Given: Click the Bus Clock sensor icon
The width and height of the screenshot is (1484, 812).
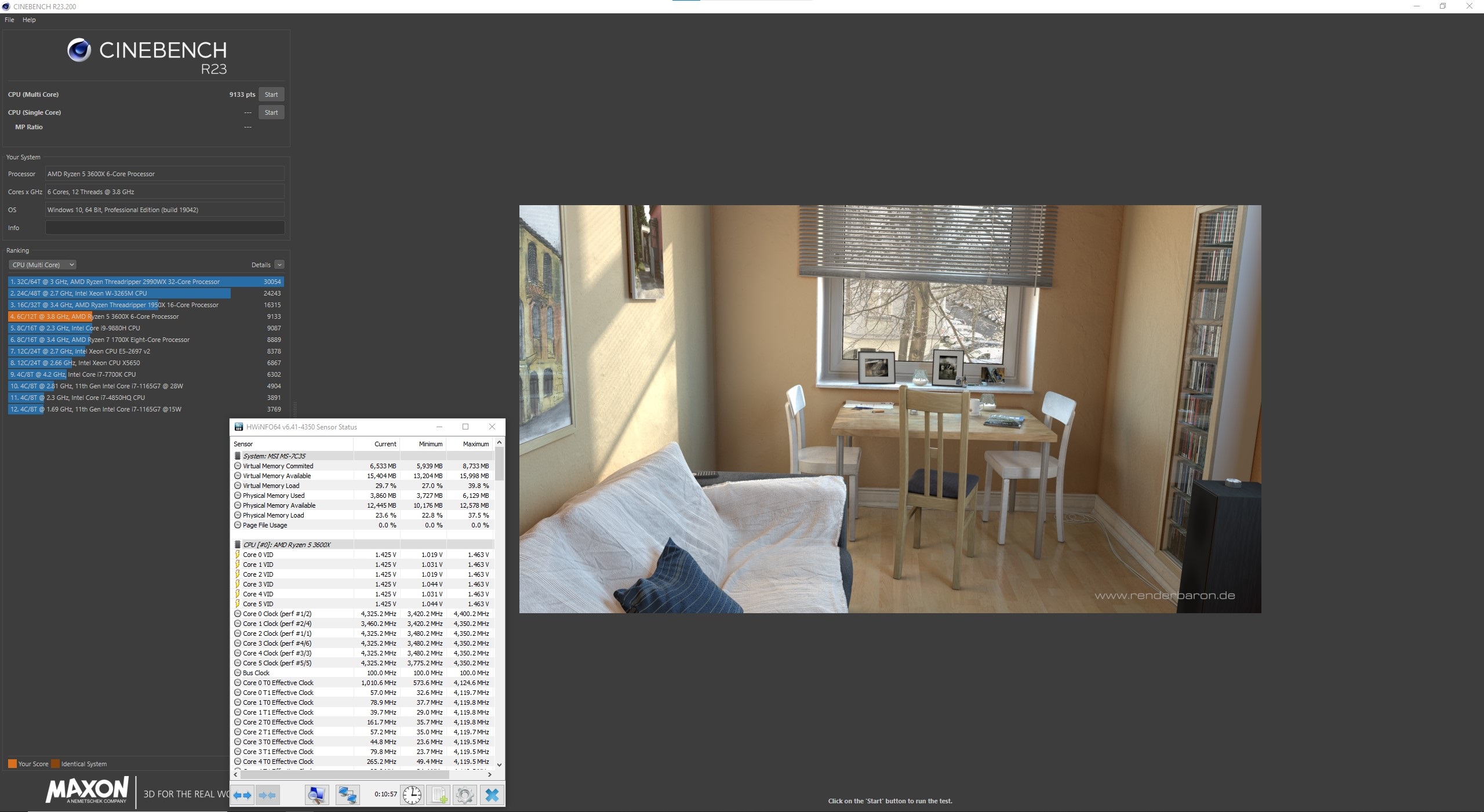Looking at the screenshot, I should click(x=238, y=673).
